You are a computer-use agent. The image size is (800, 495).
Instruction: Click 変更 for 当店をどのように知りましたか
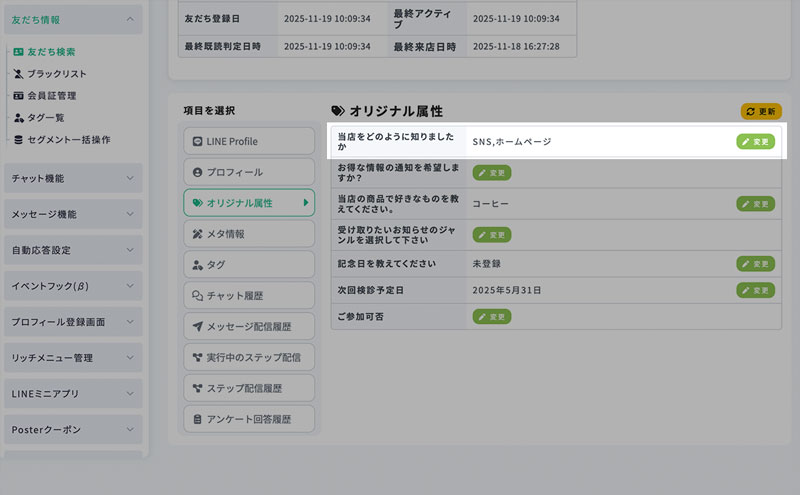click(755, 142)
